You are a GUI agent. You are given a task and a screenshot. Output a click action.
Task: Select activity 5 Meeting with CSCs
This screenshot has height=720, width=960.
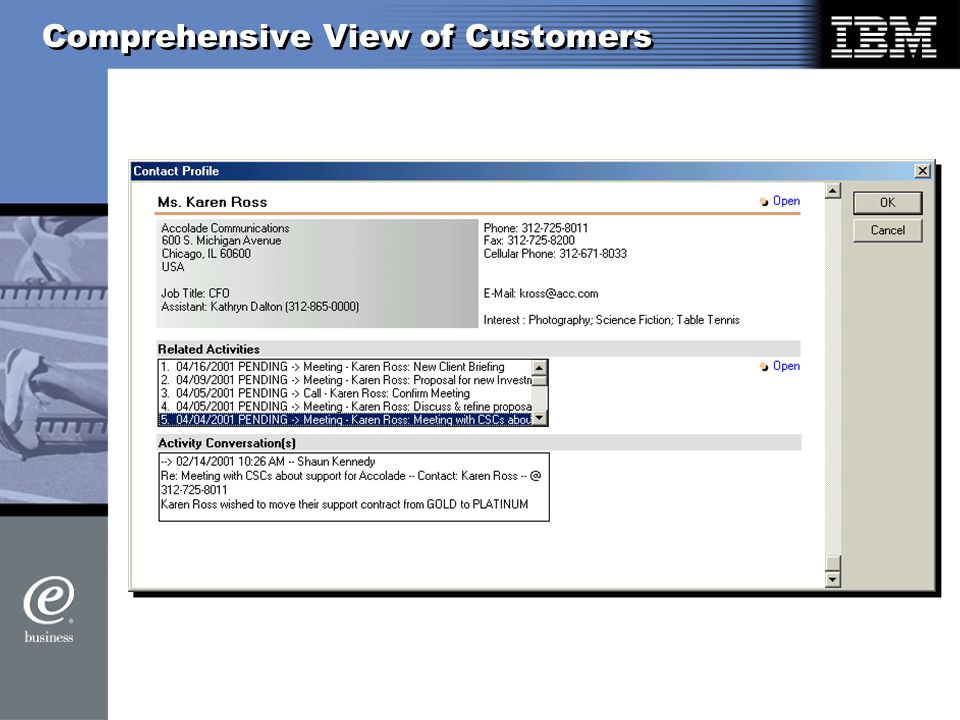click(x=345, y=420)
